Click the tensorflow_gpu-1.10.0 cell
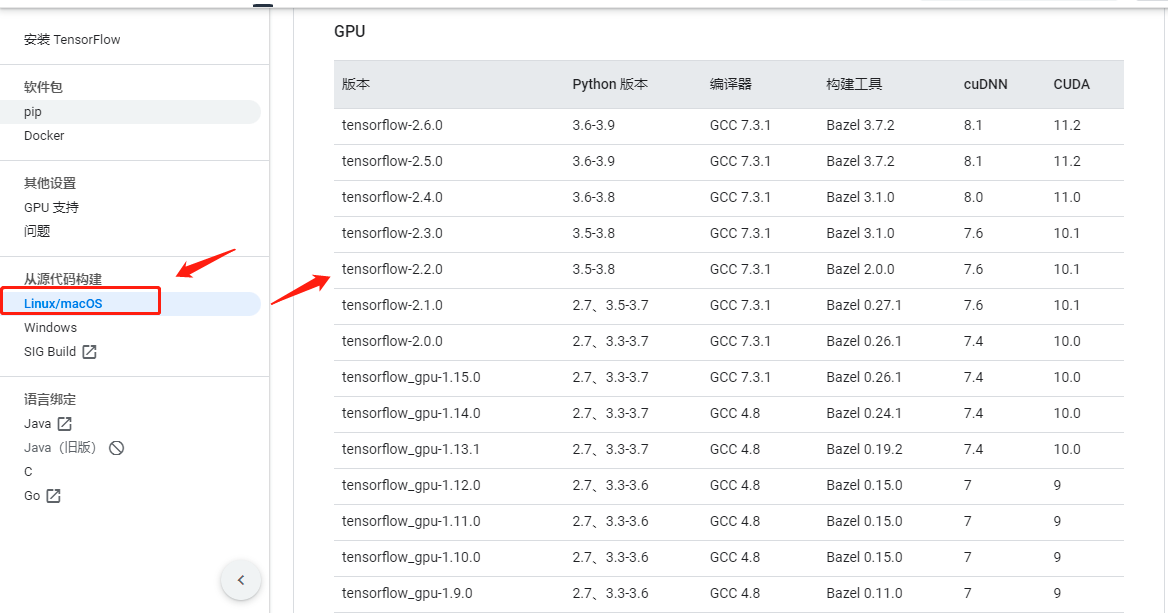Viewport: 1168px width, 613px height. click(x=411, y=557)
